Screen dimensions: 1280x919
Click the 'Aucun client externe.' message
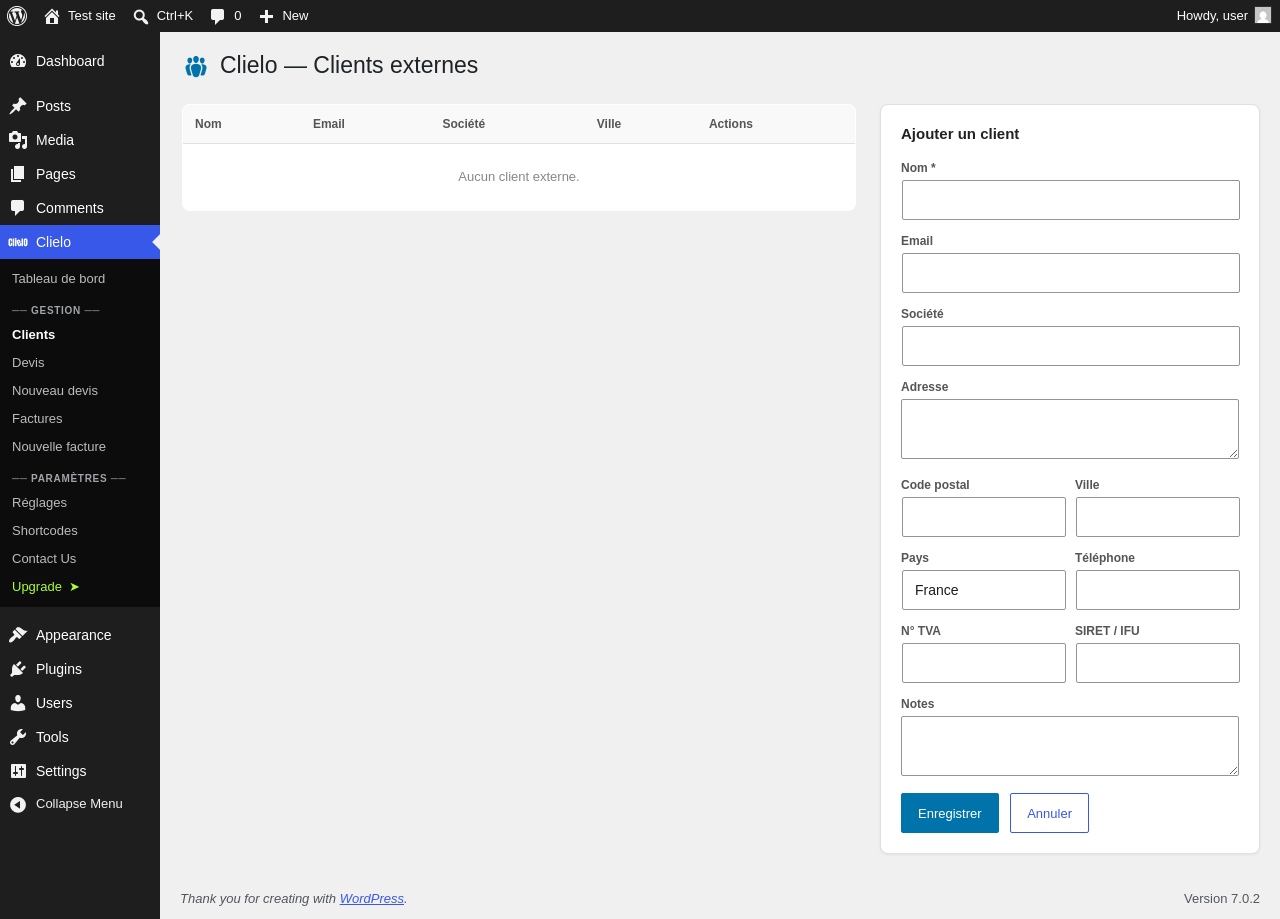[x=519, y=177]
